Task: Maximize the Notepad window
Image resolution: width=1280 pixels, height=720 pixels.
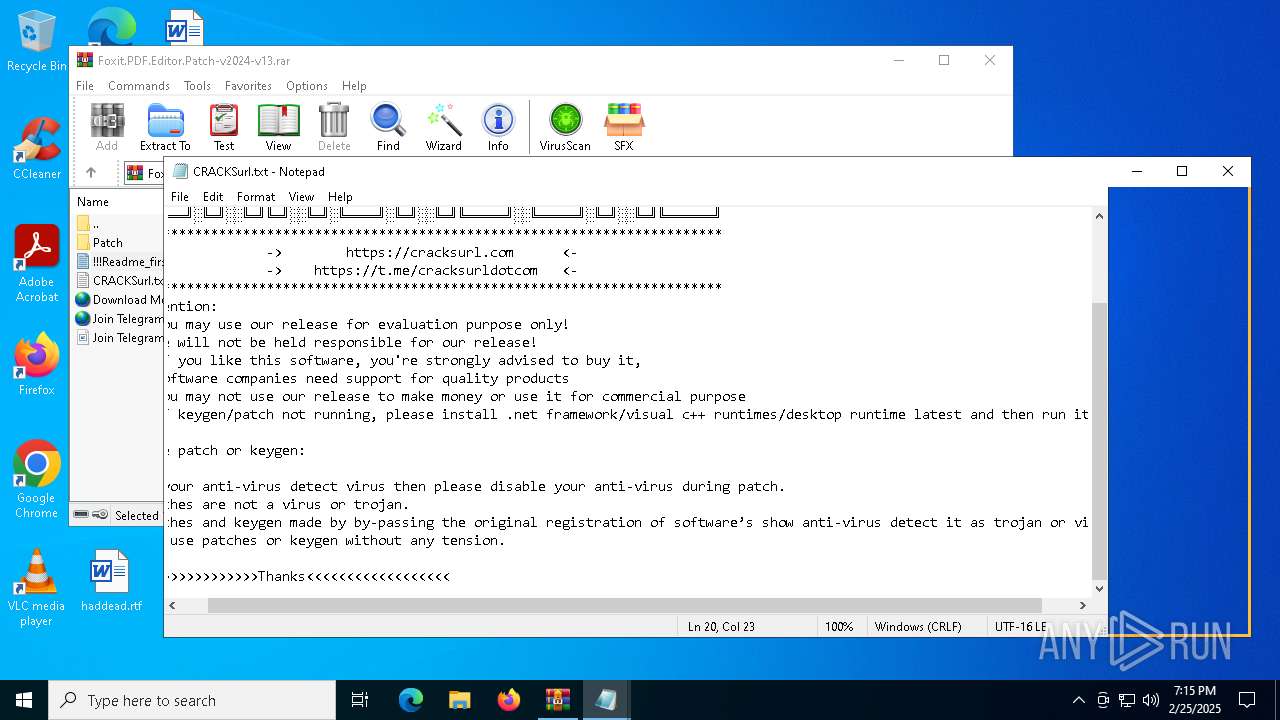Action: point(1182,171)
